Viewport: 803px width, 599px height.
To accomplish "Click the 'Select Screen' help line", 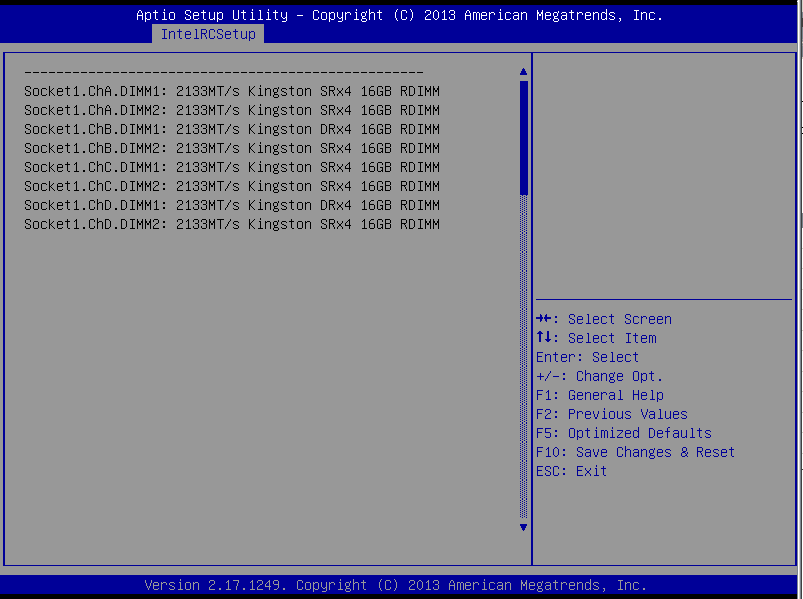I will point(604,319).
